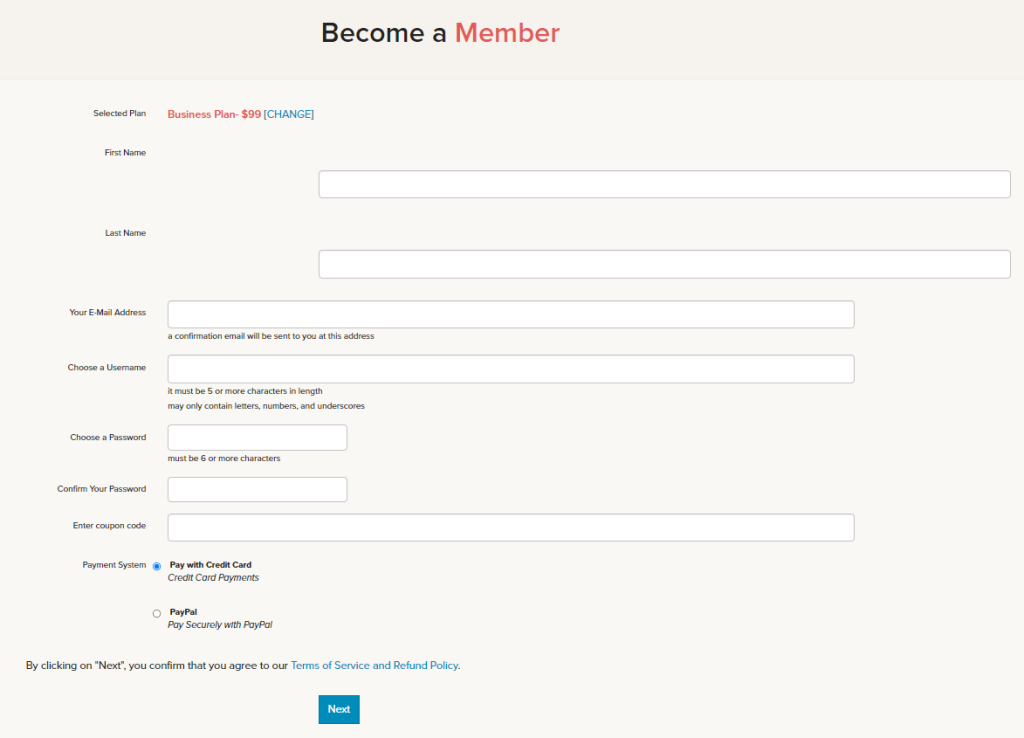Viewport: 1024px width, 738px height.
Task: Click the "Confirm Your Password" label
Action: 102,489
